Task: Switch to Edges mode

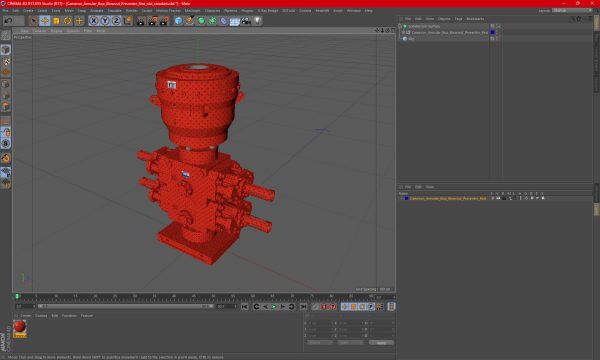Action: pos(6,95)
